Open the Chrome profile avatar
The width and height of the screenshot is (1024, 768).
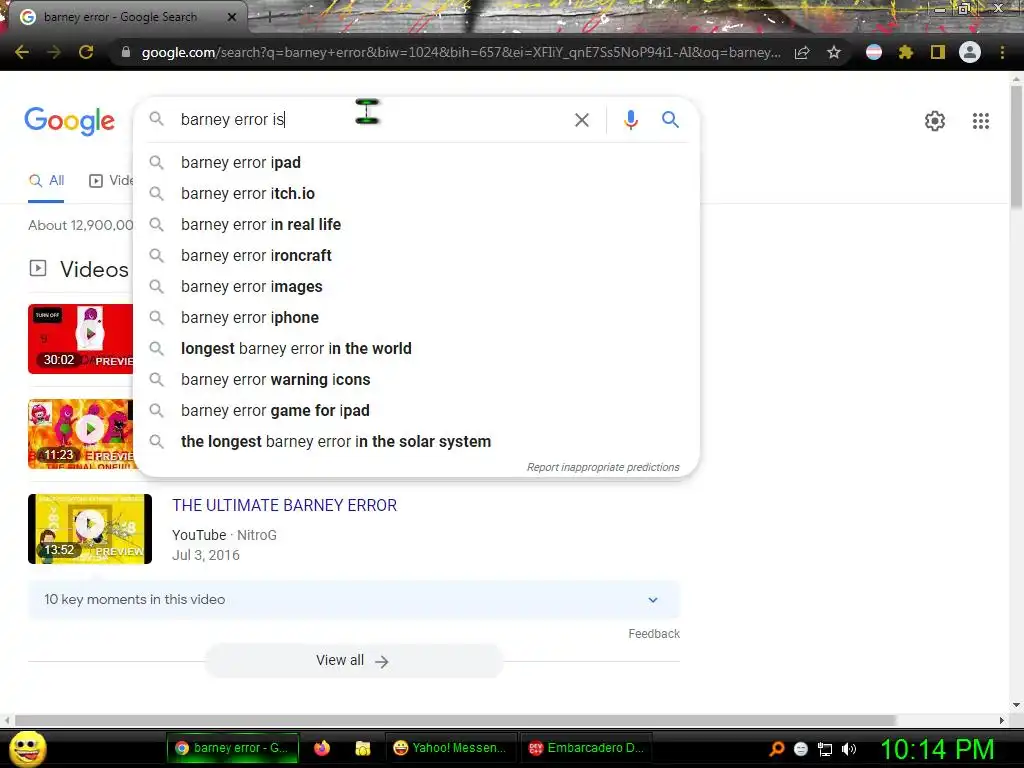(970, 52)
